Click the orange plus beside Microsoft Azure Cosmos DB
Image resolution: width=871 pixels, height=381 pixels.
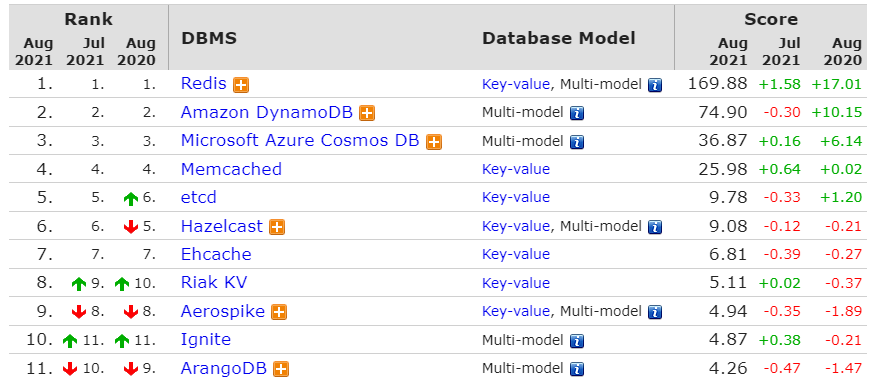[434, 142]
